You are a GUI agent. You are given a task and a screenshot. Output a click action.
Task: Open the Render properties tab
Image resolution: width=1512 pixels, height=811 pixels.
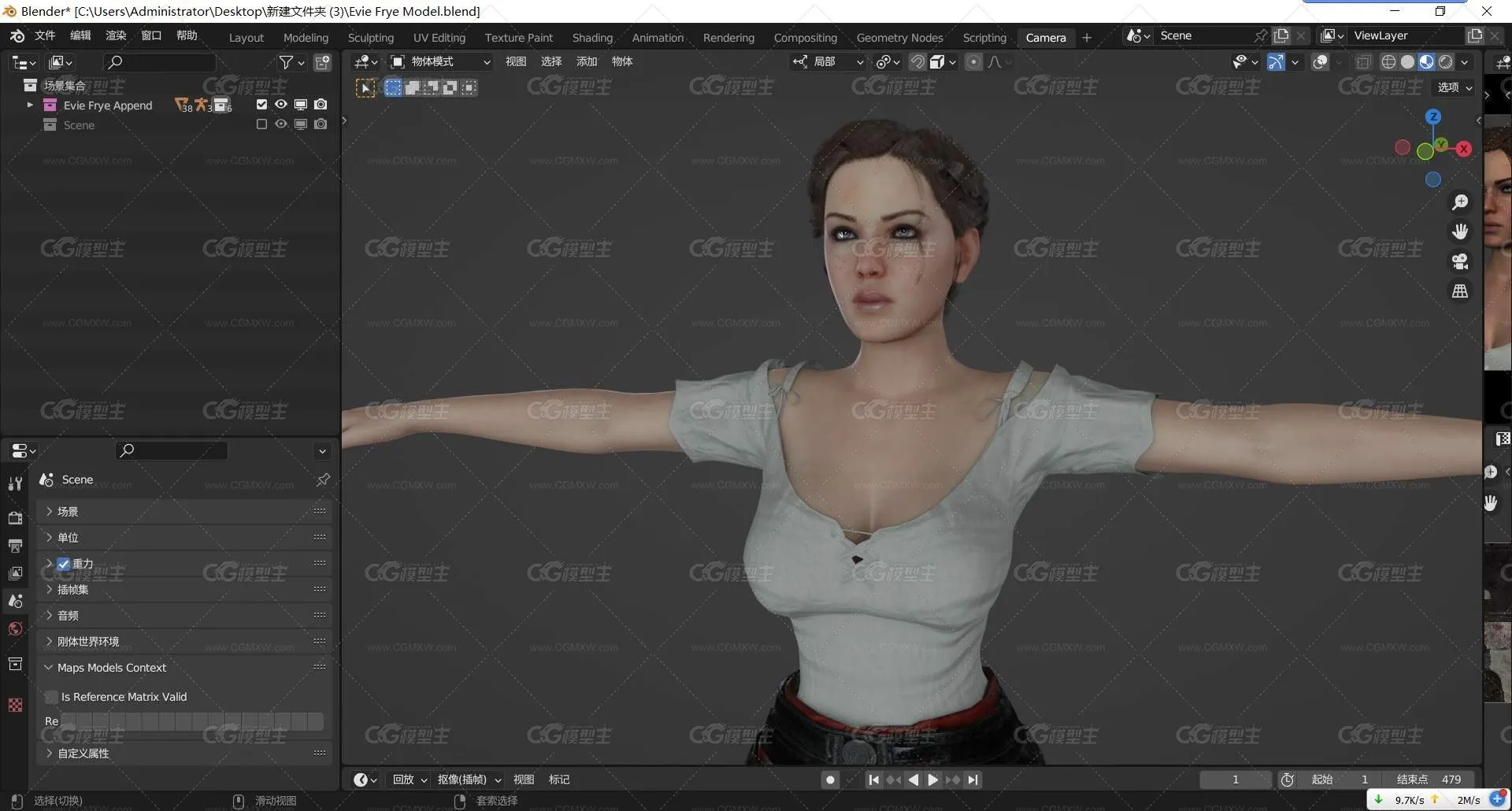[x=15, y=517]
